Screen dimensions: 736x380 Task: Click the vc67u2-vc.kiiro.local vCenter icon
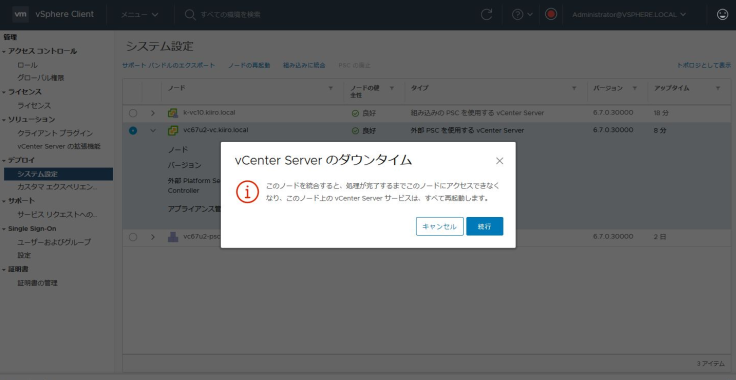pyautogui.click(x=173, y=130)
